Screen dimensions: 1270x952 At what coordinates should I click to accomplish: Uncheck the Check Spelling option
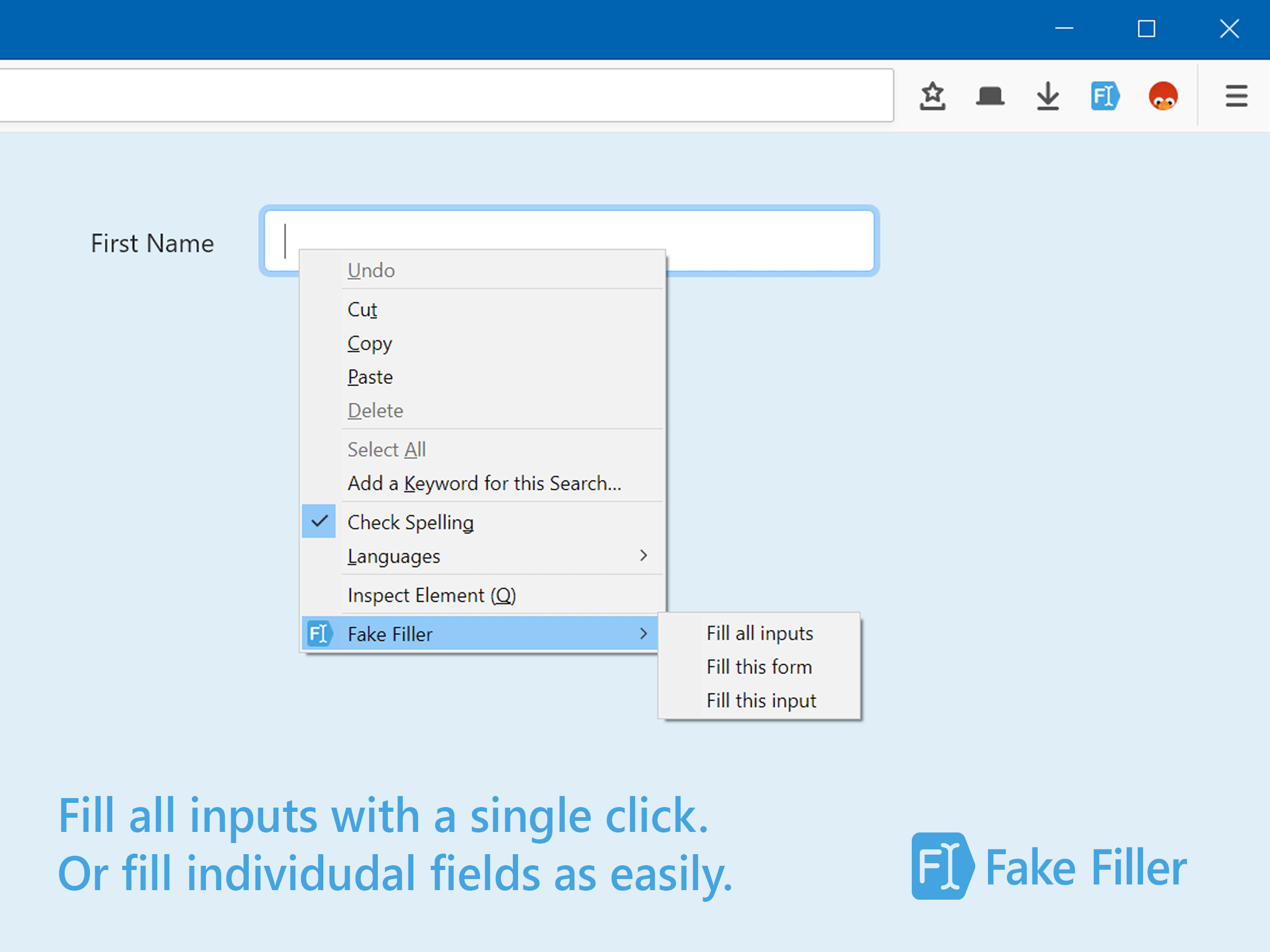411,522
